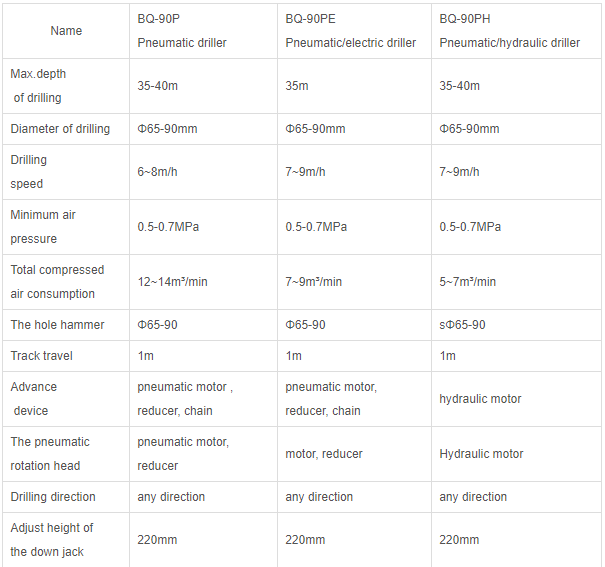605x567 pixels.
Task: Click the BQ-90PE Pneumatic/electric driller header
Action: coord(350,31)
